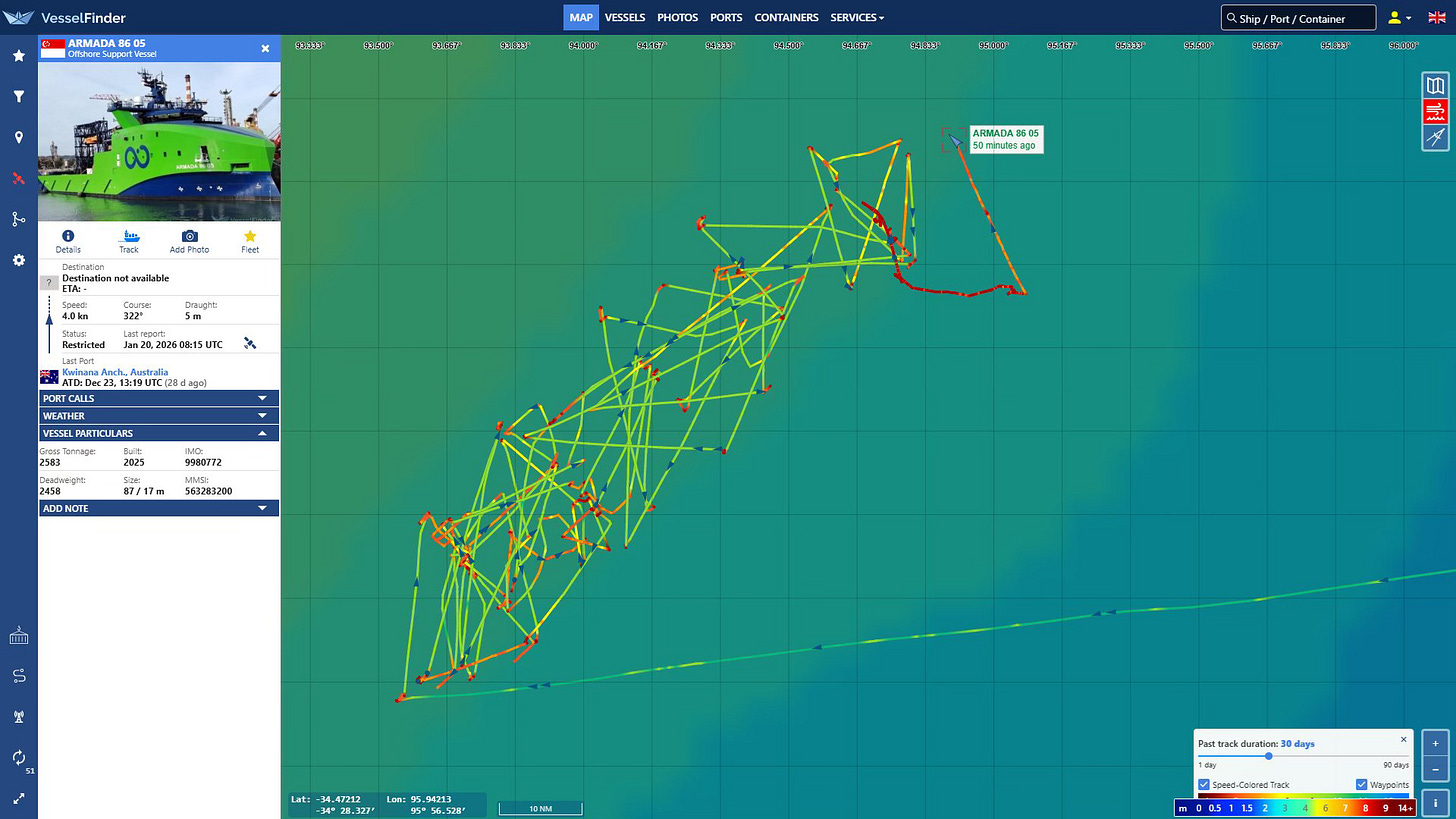Click the fullscreen expand arrows icon
The image size is (1456, 819).
[18, 799]
